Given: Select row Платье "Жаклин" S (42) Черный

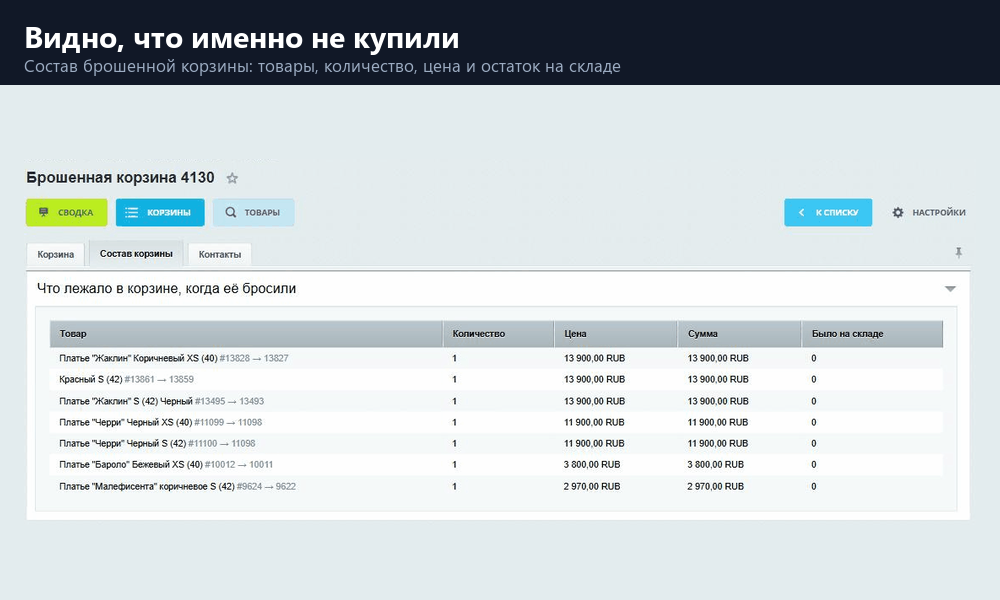Looking at the screenshot, I should pyautogui.click(x=496, y=401).
